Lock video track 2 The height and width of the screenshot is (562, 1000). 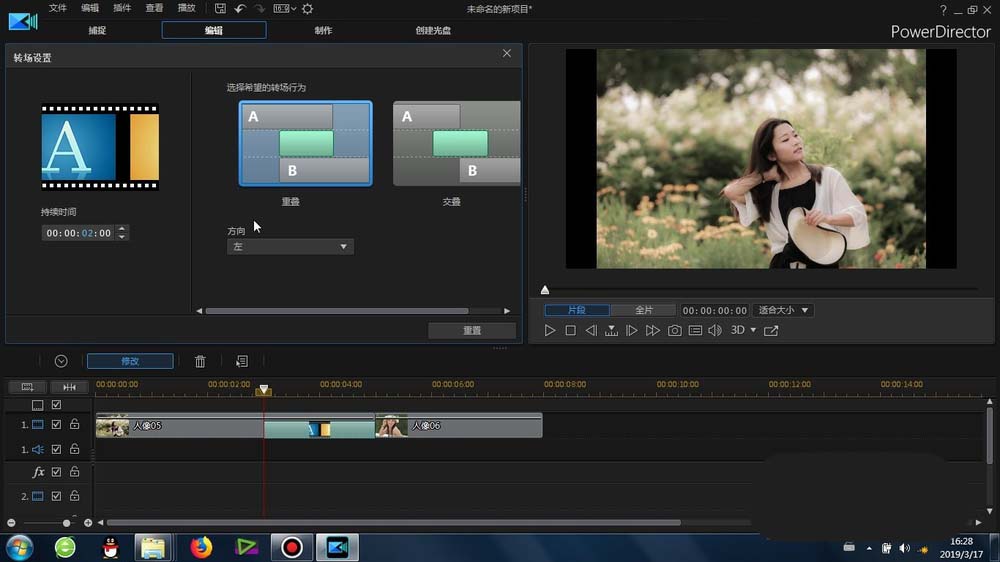75,496
